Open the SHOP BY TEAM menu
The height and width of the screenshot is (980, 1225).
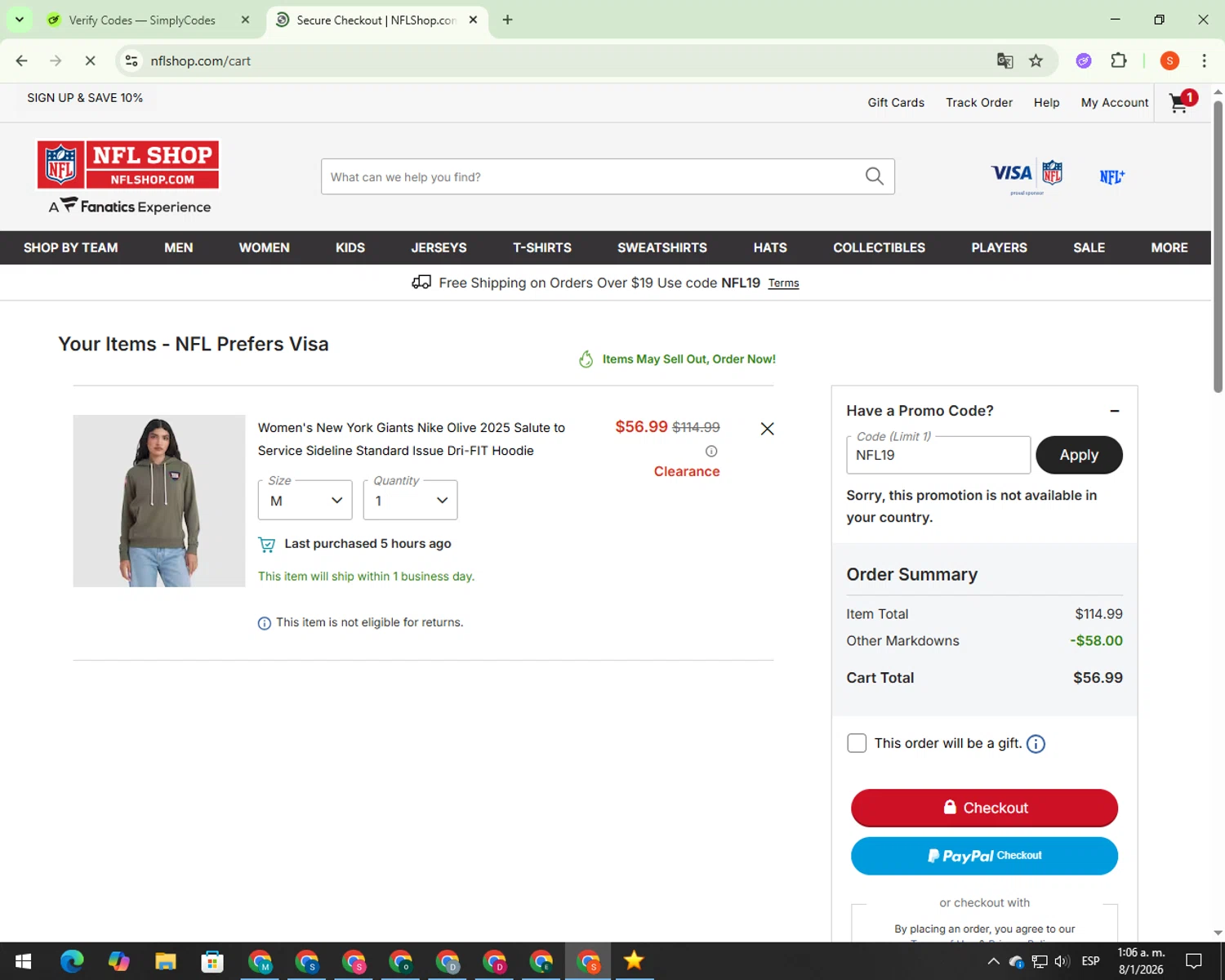[71, 247]
